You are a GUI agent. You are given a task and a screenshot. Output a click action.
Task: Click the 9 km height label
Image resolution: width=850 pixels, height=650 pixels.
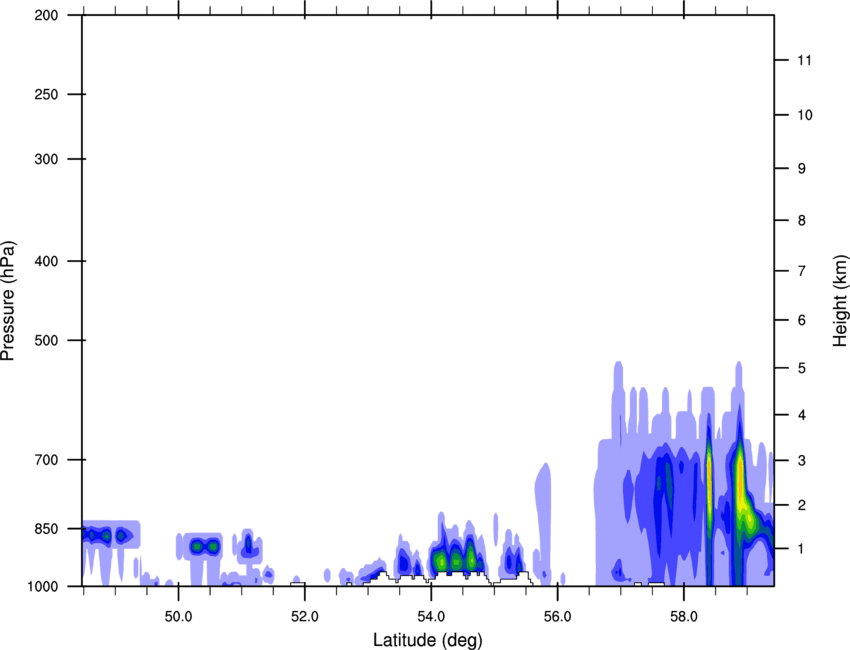tap(802, 169)
